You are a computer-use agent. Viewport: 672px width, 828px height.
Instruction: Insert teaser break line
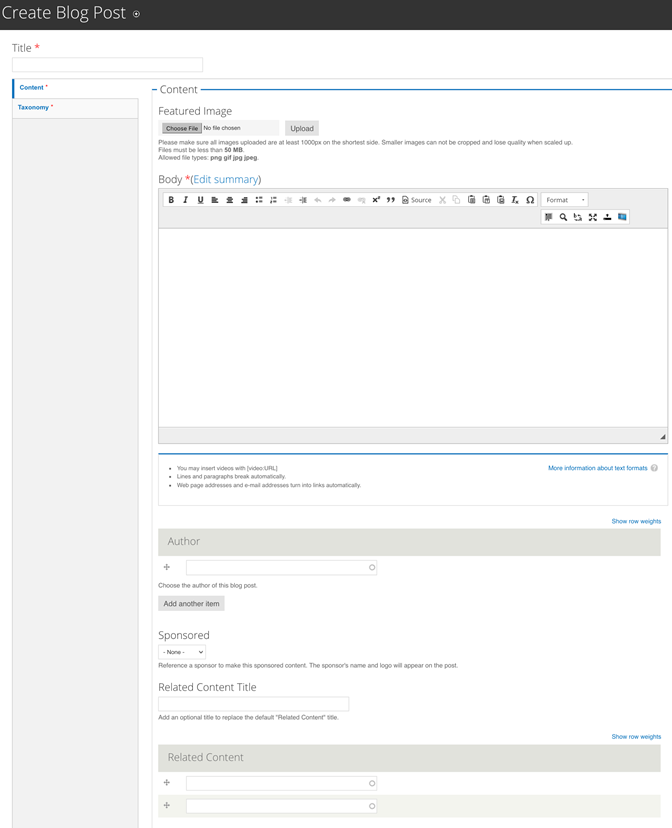click(608, 217)
